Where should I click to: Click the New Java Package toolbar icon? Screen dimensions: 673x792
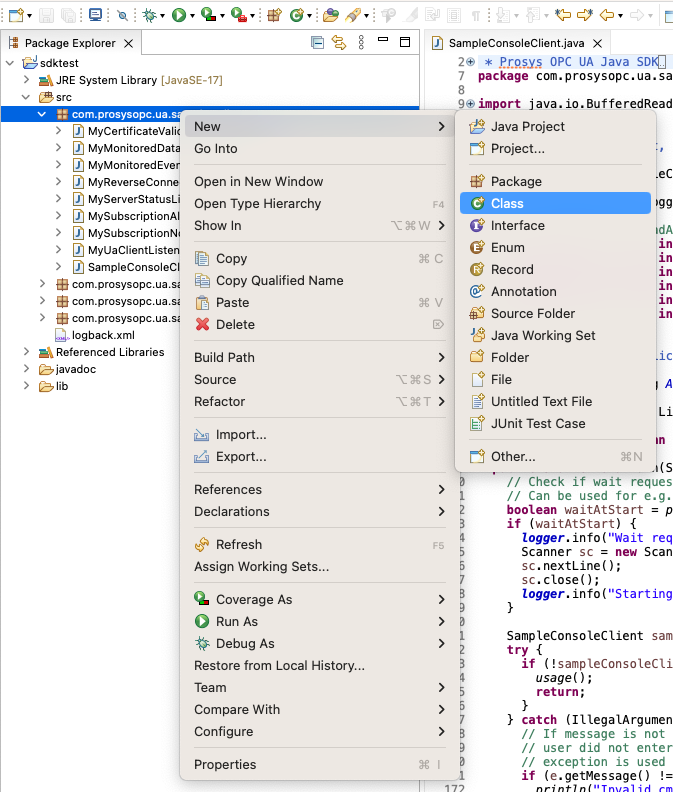(274, 15)
